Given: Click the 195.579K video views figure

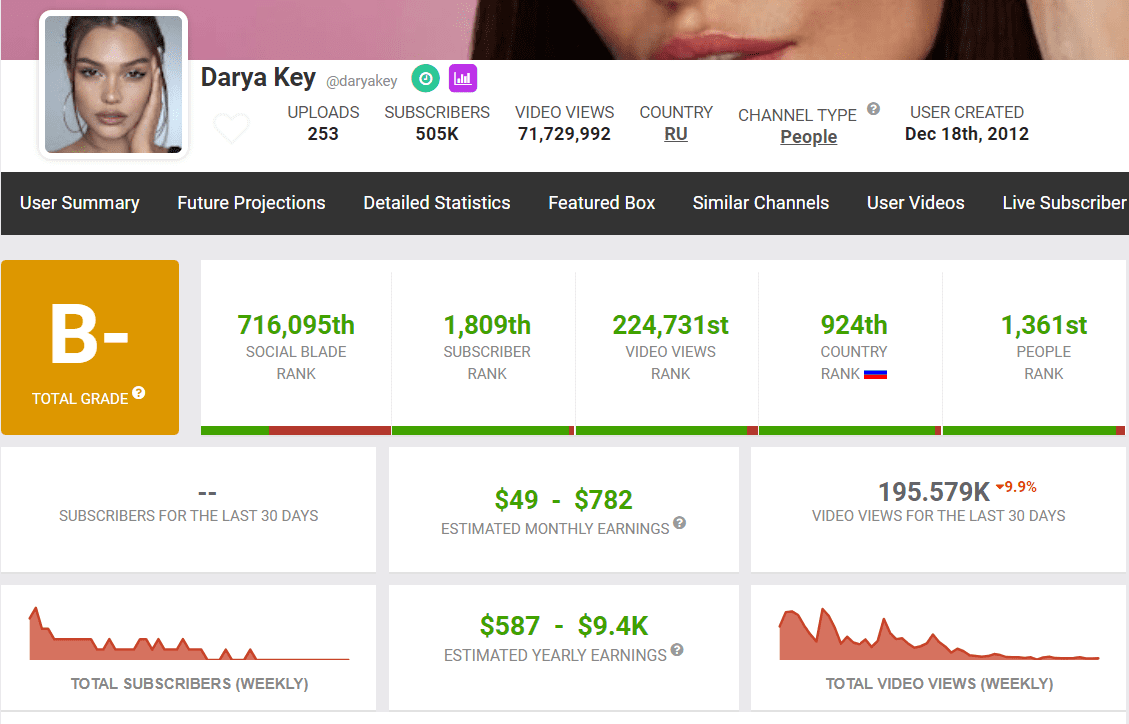Looking at the screenshot, I should [x=934, y=492].
